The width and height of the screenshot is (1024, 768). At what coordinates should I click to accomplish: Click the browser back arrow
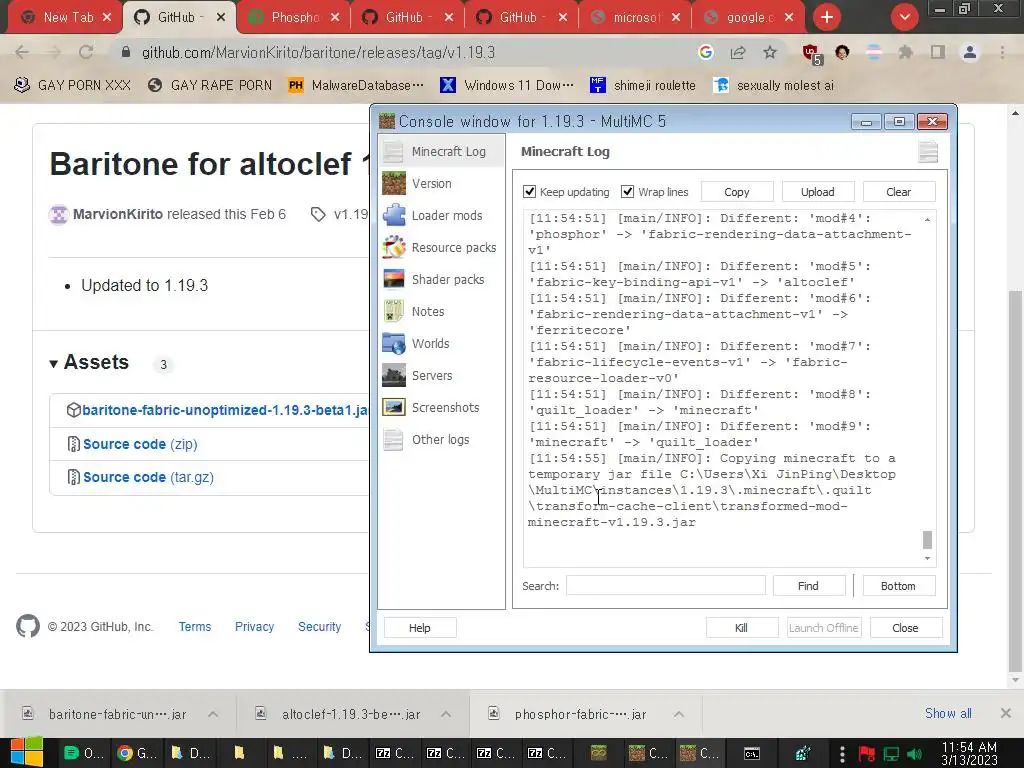tap(22, 52)
